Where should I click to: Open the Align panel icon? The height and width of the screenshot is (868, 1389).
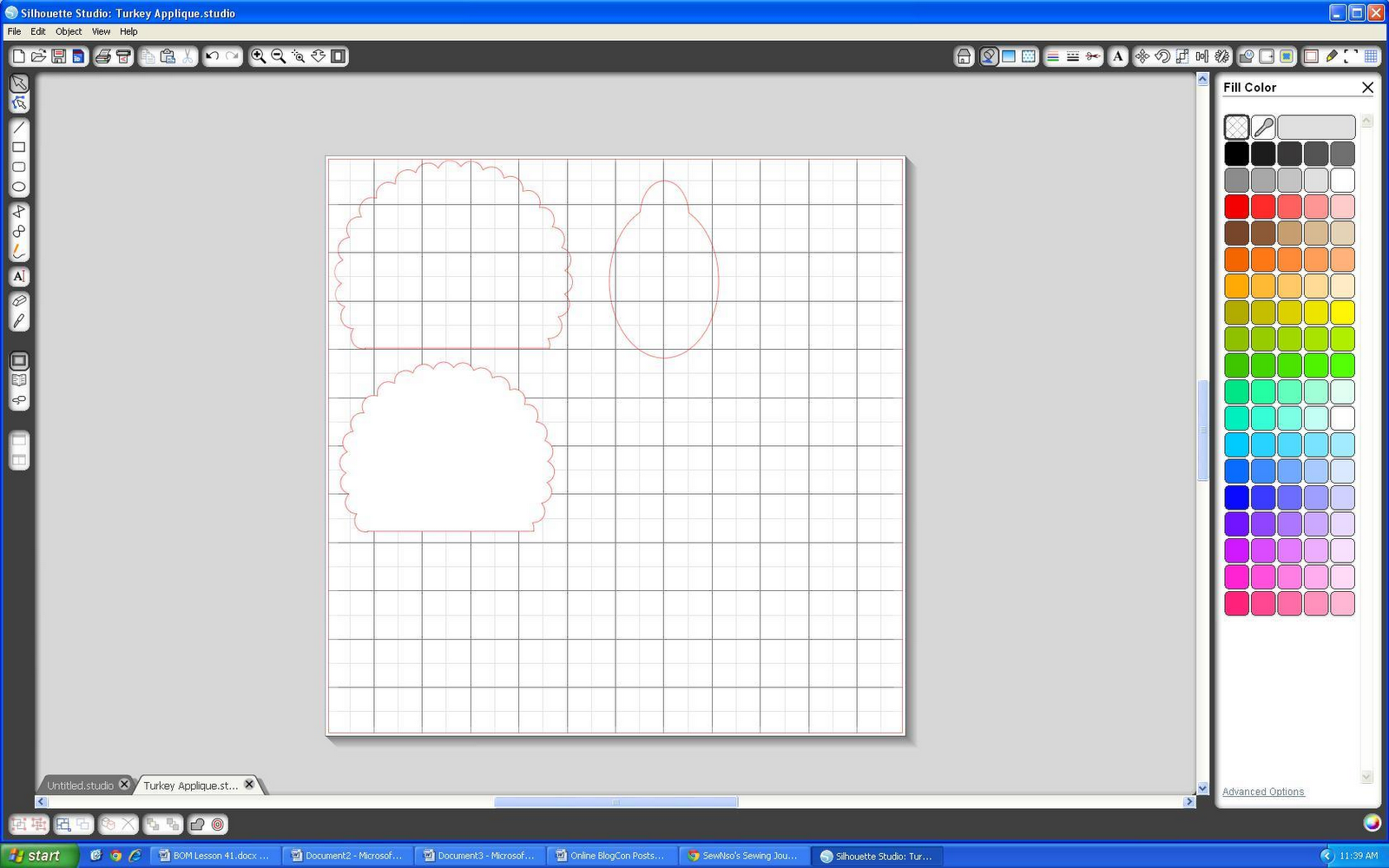1202,56
